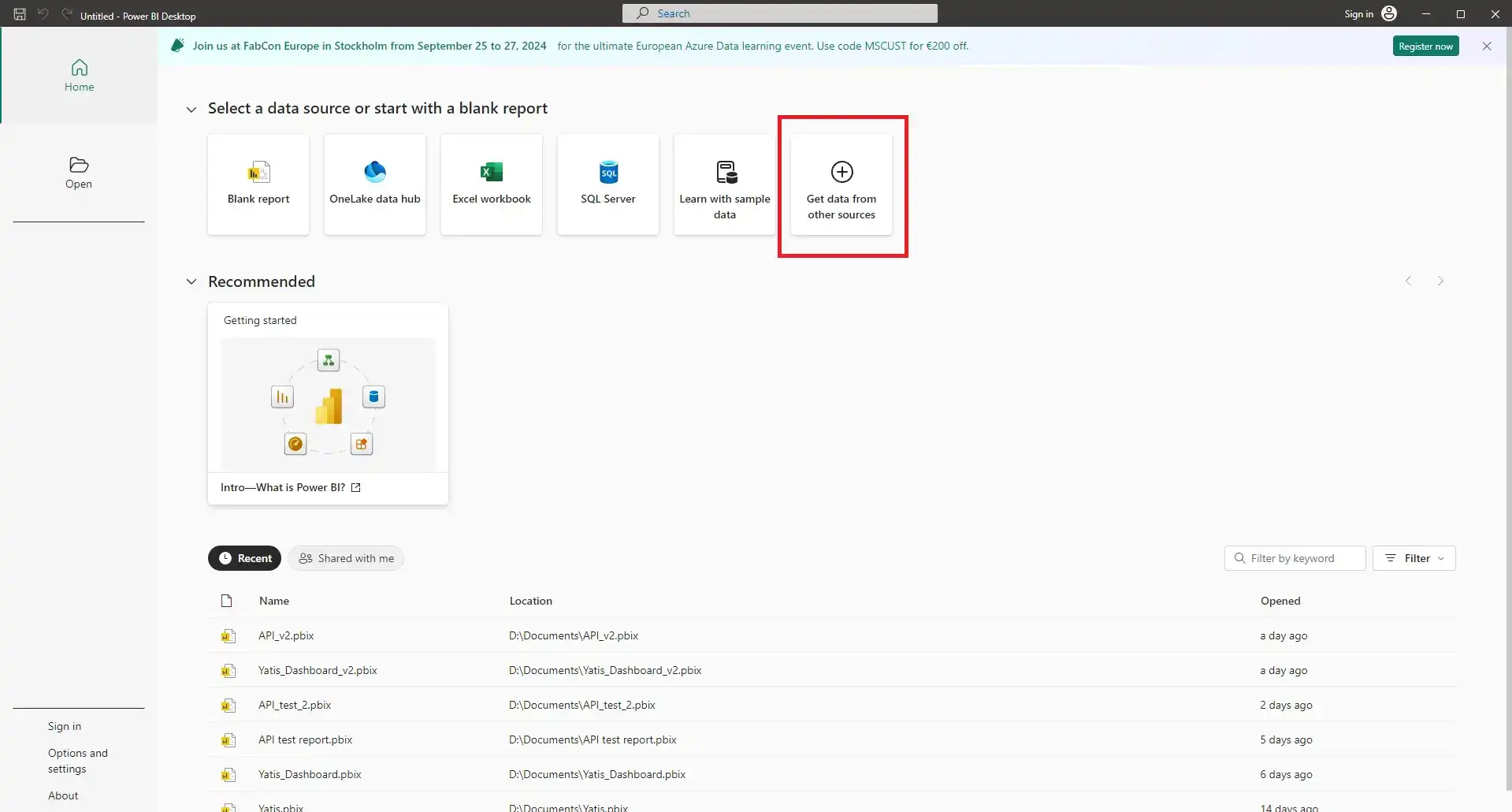Switch to the Shared with me view

346,558
